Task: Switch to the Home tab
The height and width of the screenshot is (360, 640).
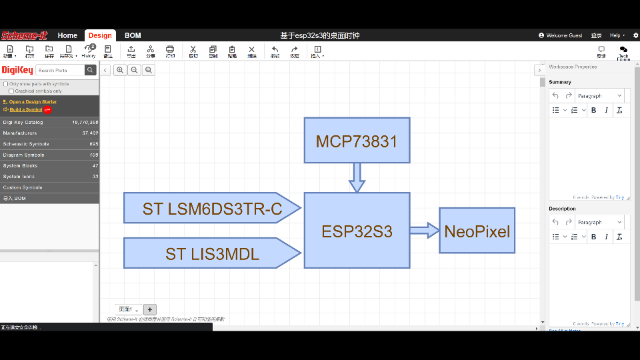Action: 67,36
